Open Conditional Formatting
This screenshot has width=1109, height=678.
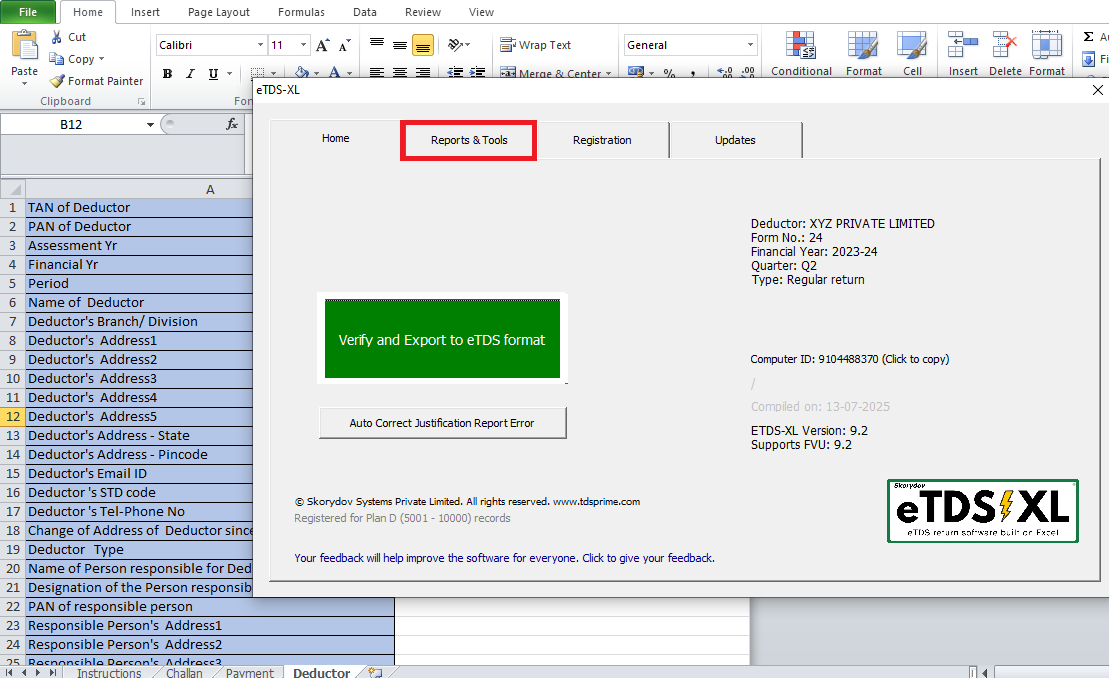pos(801,53)
